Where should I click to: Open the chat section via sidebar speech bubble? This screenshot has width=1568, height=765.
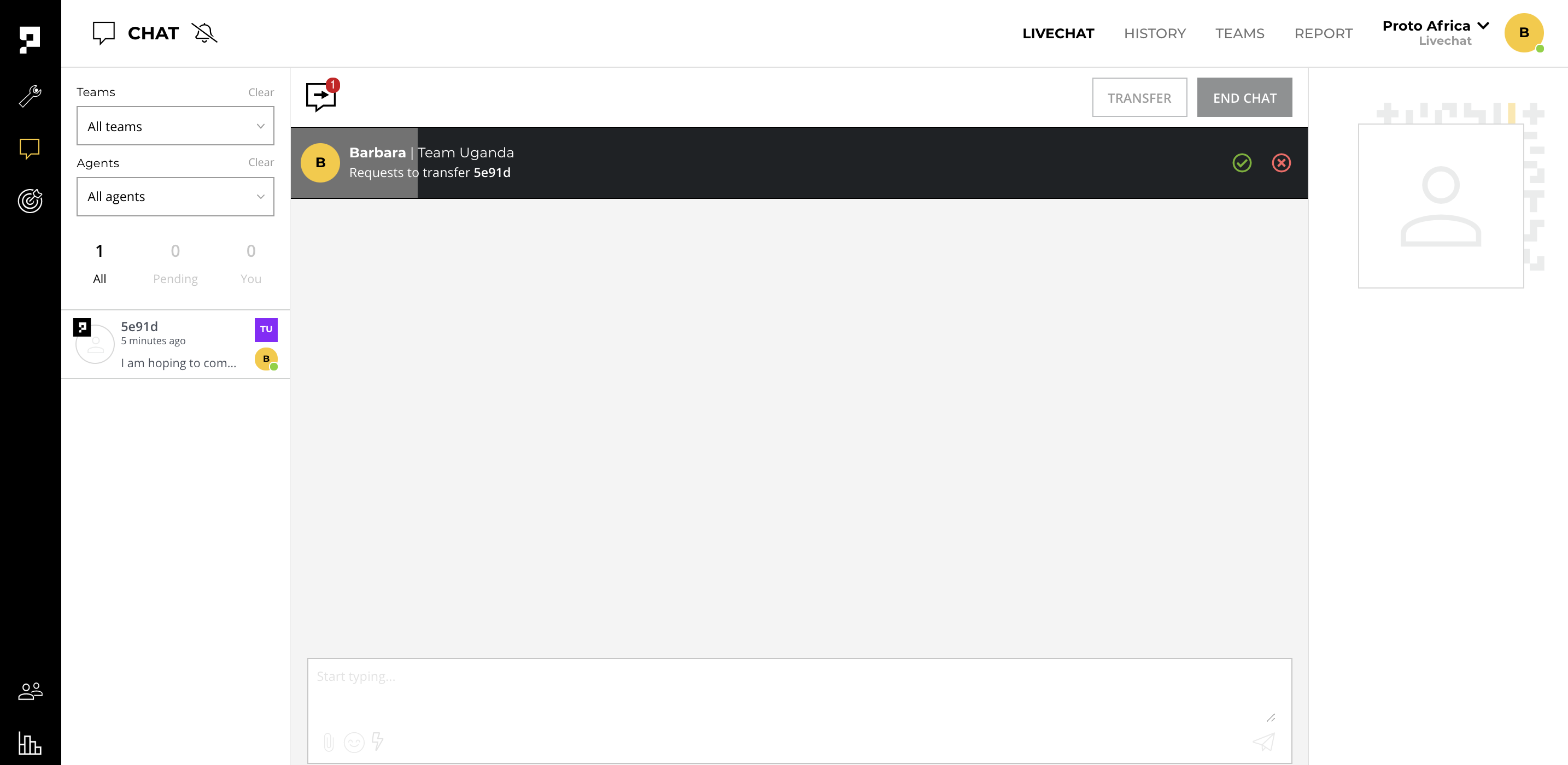[30, 149]
